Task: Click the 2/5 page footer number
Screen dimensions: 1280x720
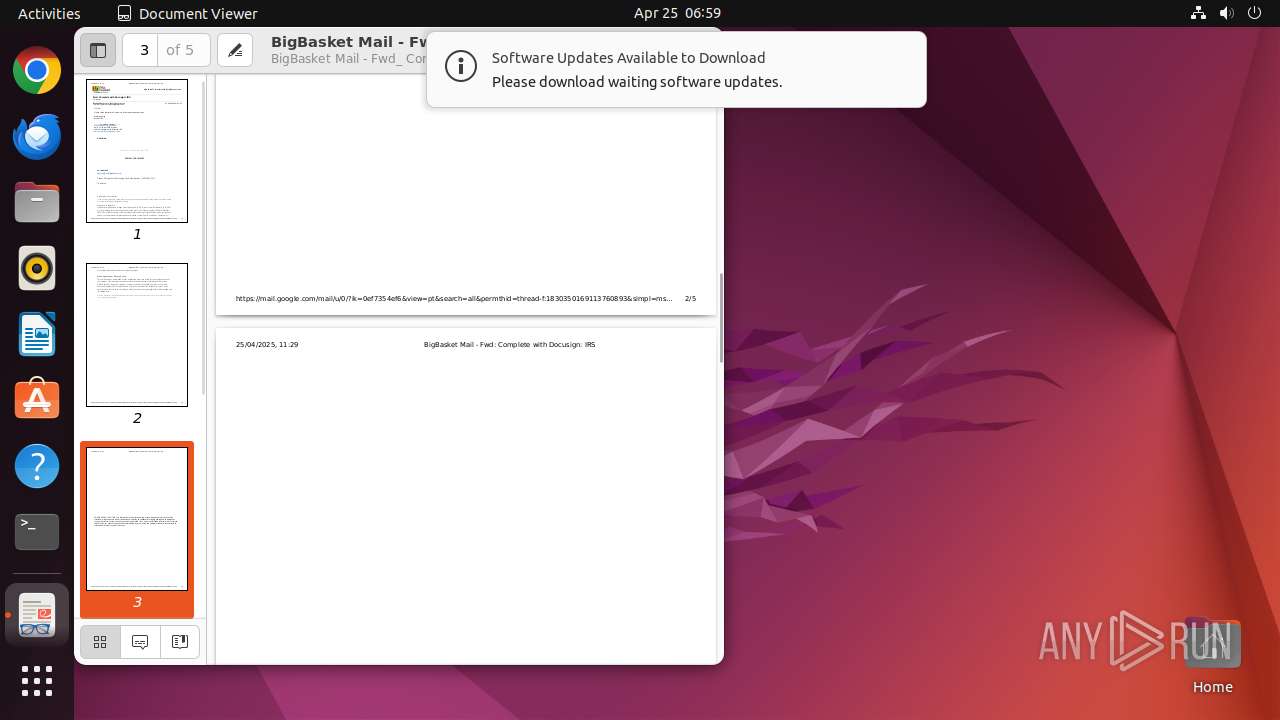Action: coord(690,299)
